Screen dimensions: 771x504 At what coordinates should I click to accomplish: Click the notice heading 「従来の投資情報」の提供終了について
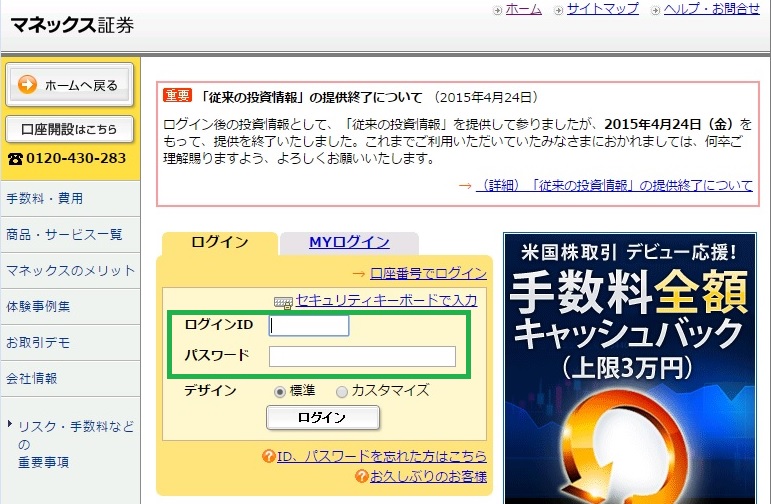(x=311, y=97)
